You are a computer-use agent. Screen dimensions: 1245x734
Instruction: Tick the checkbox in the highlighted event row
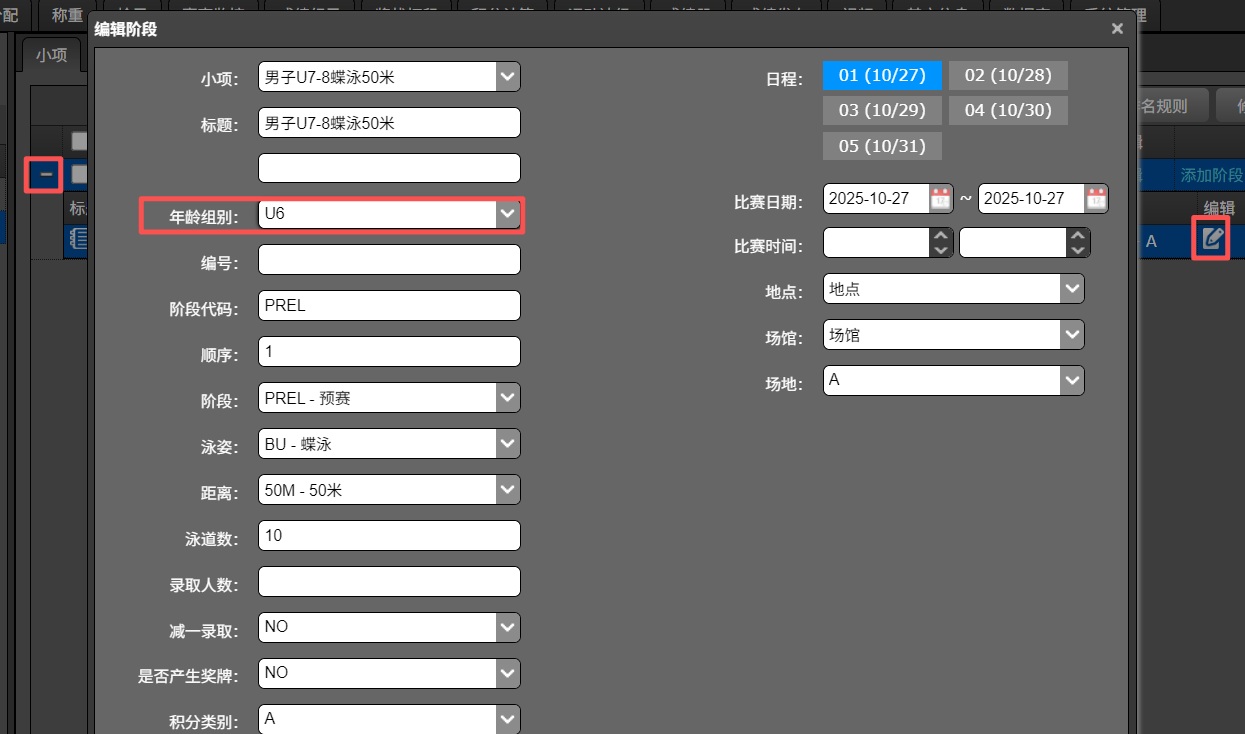[78, 175]
